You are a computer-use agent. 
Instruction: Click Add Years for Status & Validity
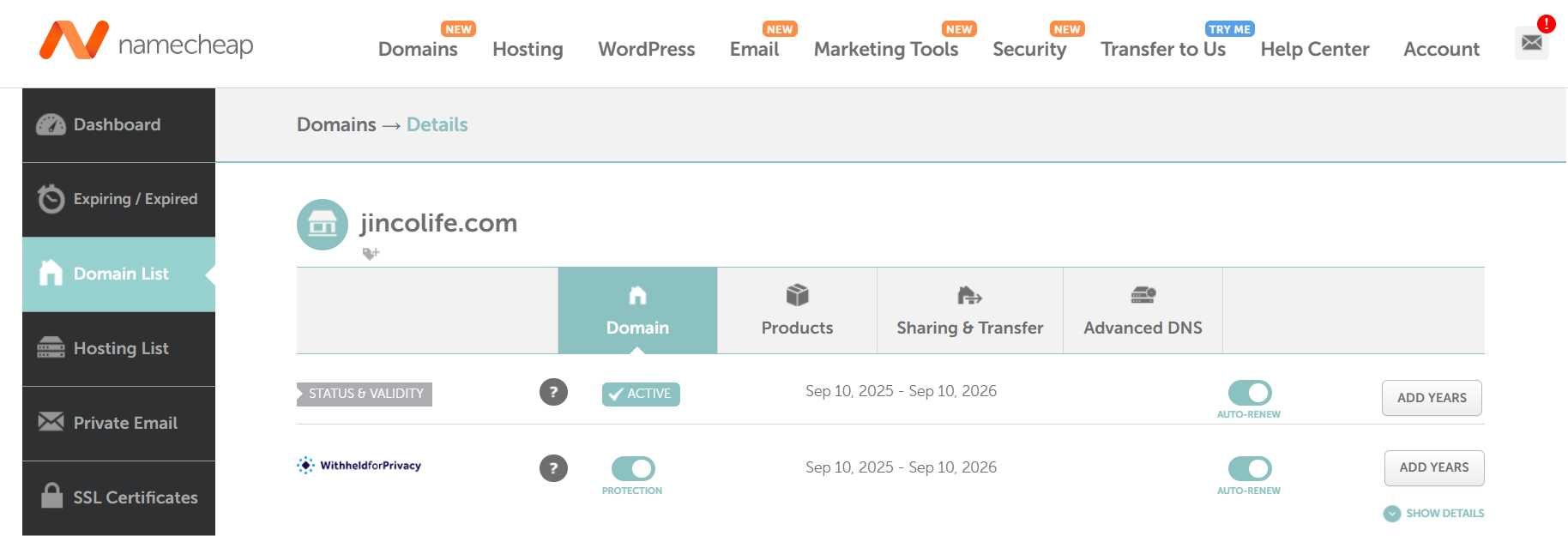pos(1432,398)
